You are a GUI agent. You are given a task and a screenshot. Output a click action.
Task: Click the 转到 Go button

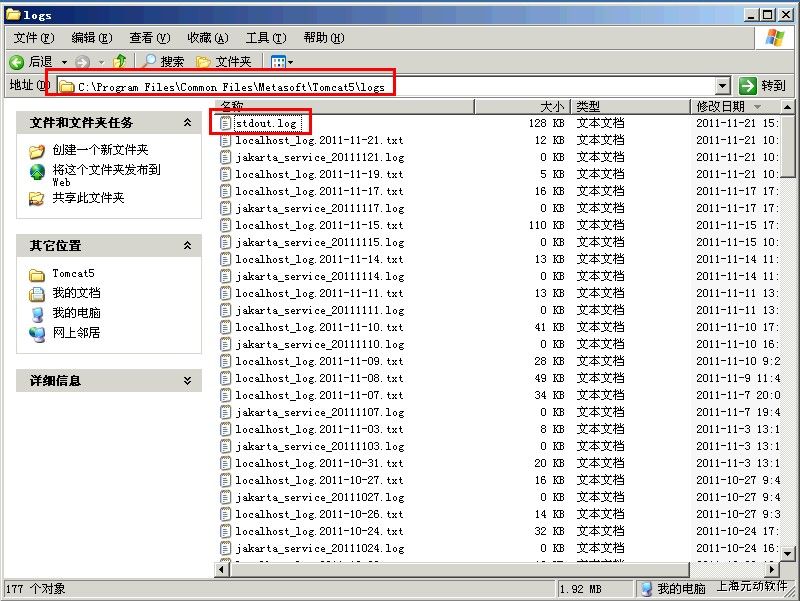pyautogui.click(x=762, y=86)
